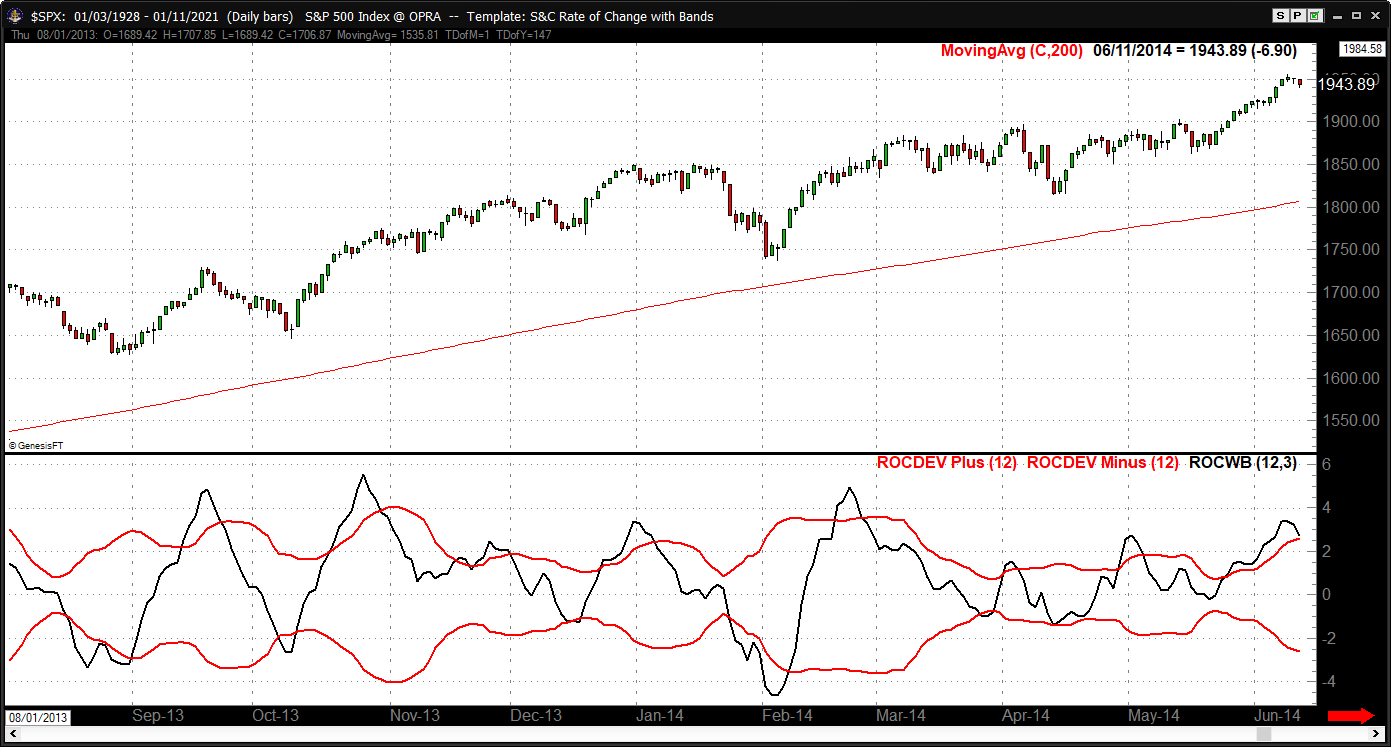The width and height of the screenshot is (1391, 747).
Task: Click the Feb-14 date axis label
Action: pos(787,716)
